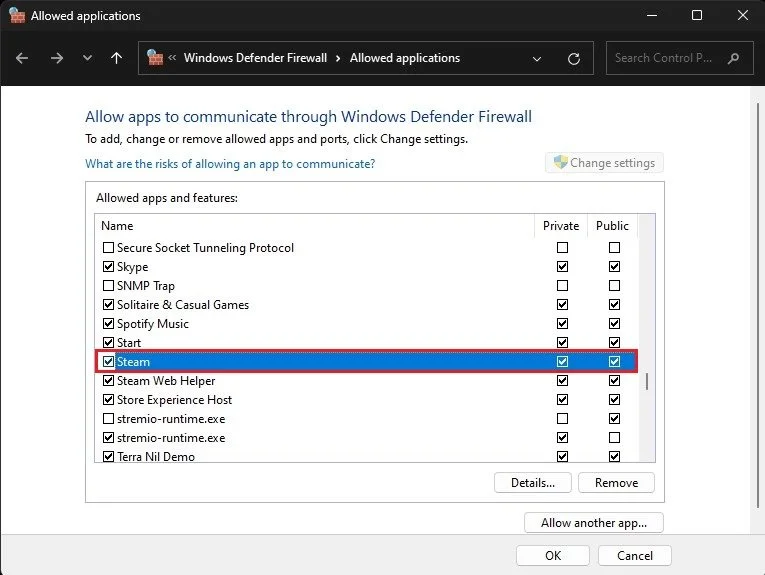Disable Private for Spotify Music
Image resolution: width=765 pixels, height=575 pixels.
click(563, 324)
